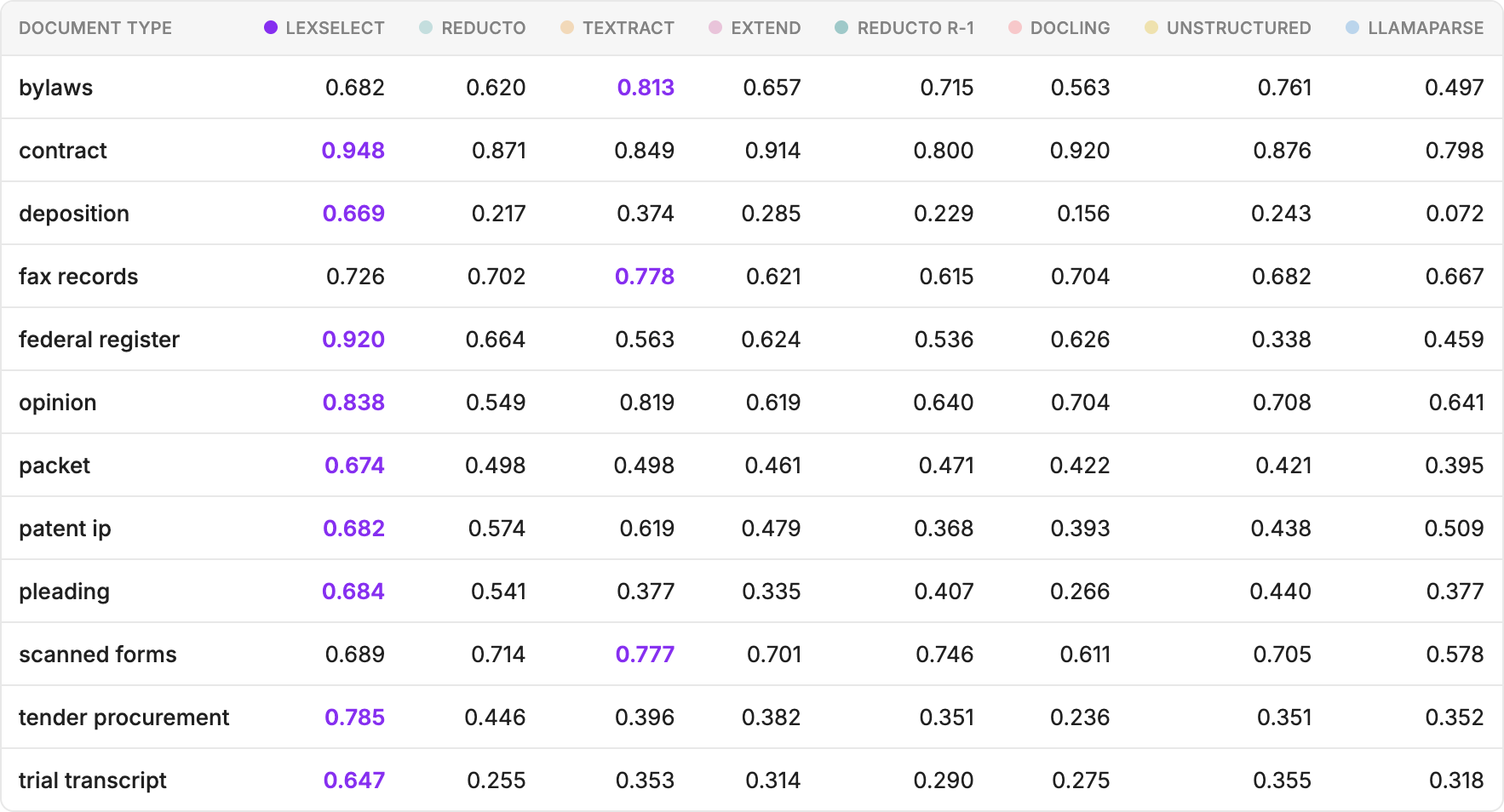The width and height of the screenshot is (1504, 812).
Task: Click the highlighted 0.948 contract score
Action: pyautogui.click(x=353, y=151)
